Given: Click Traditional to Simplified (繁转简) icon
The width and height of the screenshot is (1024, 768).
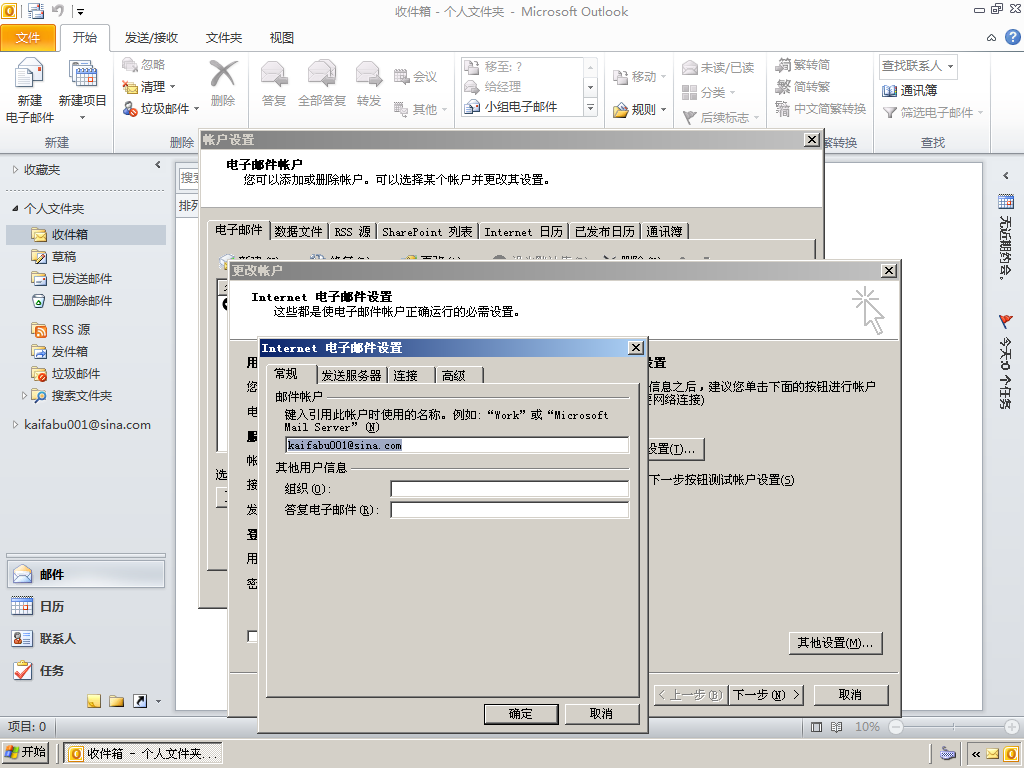Looking at the screenshot, I should [783, 65].
